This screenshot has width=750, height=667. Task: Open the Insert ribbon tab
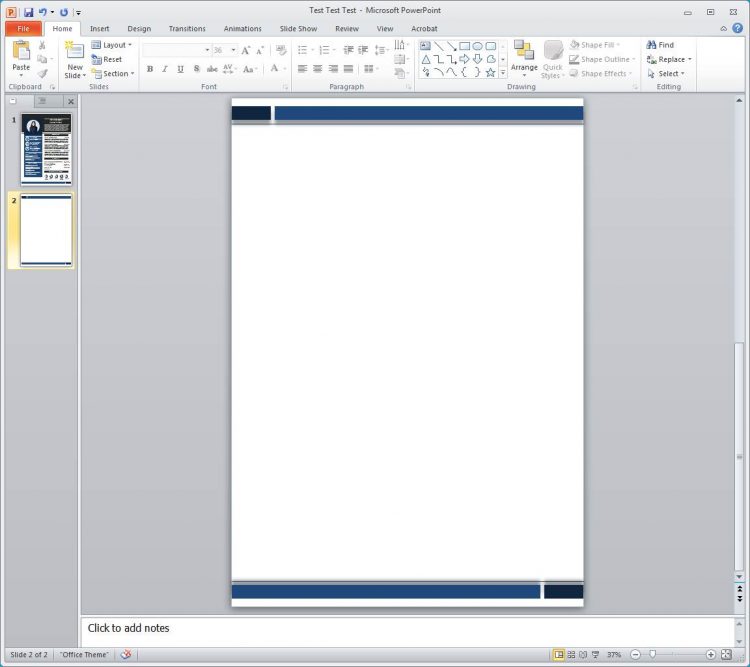point(100,29)
